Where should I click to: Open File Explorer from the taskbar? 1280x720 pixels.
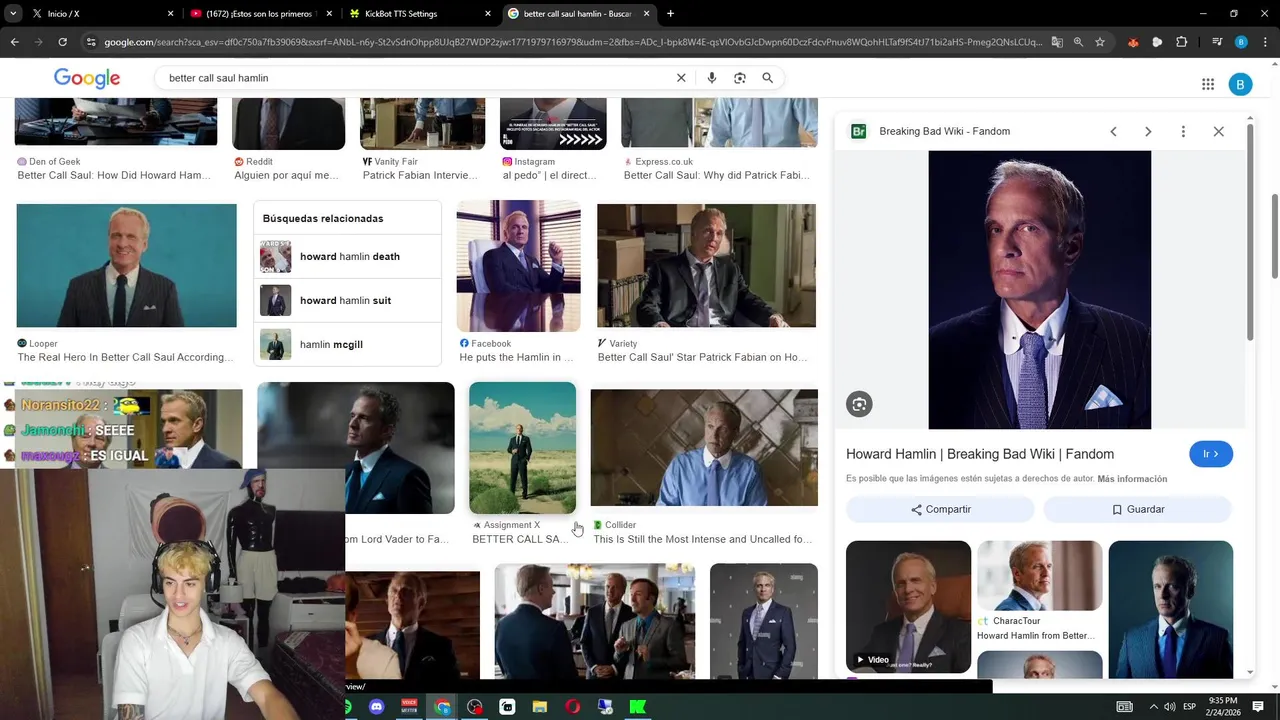[539, 707]
